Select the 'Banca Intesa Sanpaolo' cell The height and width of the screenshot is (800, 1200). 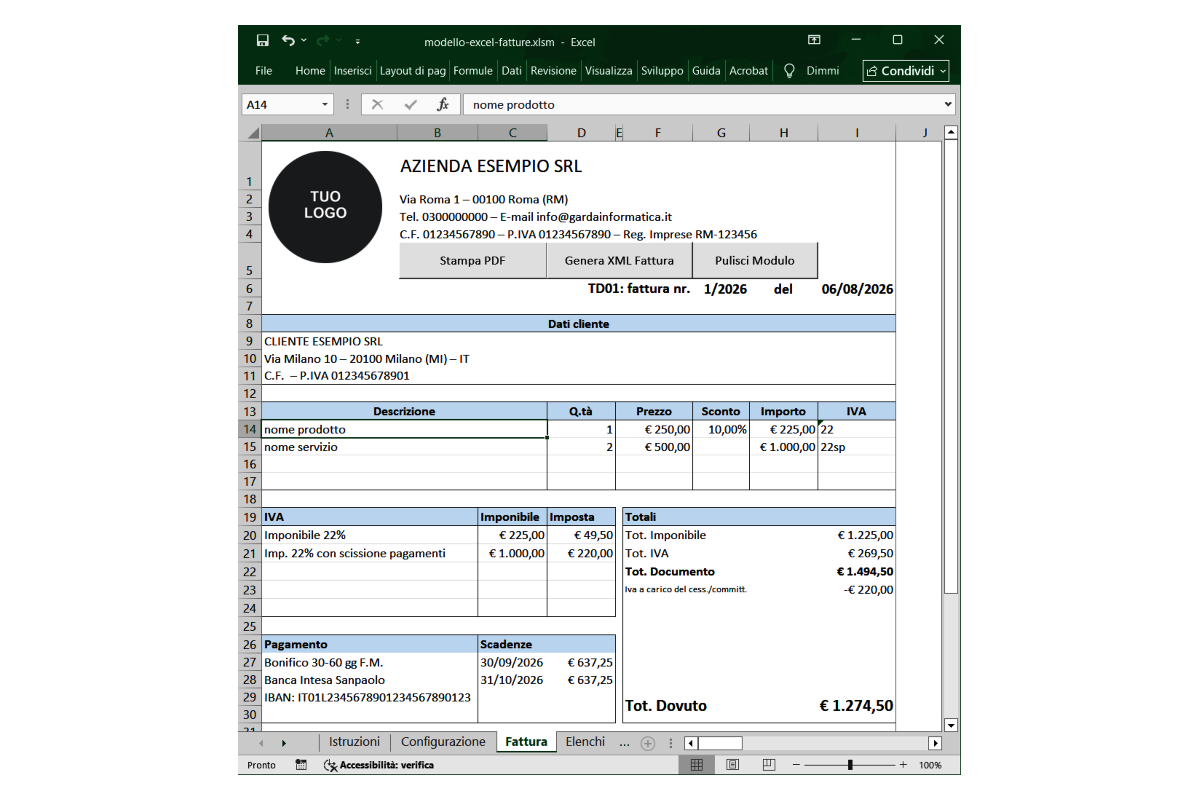tap(370, 680)
